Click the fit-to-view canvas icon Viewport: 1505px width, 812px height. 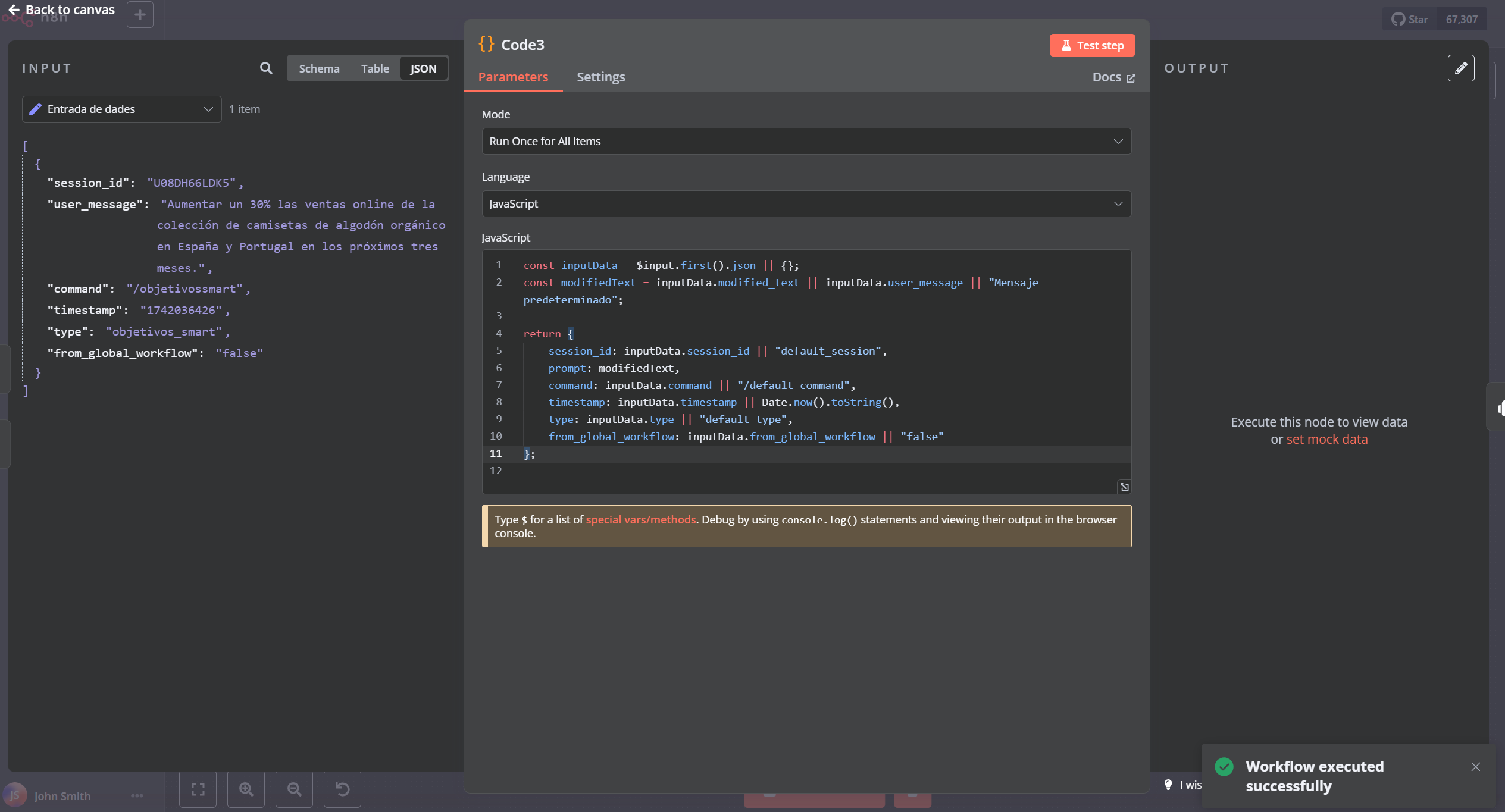tap(198, 789)
